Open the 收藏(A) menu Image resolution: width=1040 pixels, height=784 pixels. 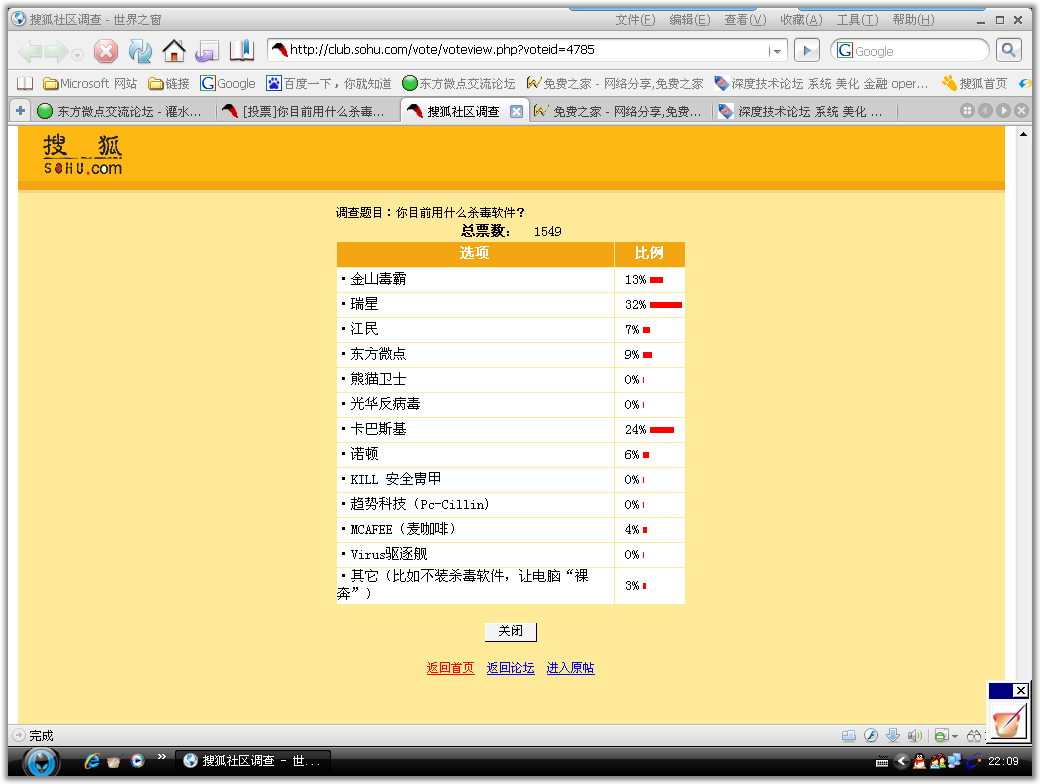click(x=801, y=20)
